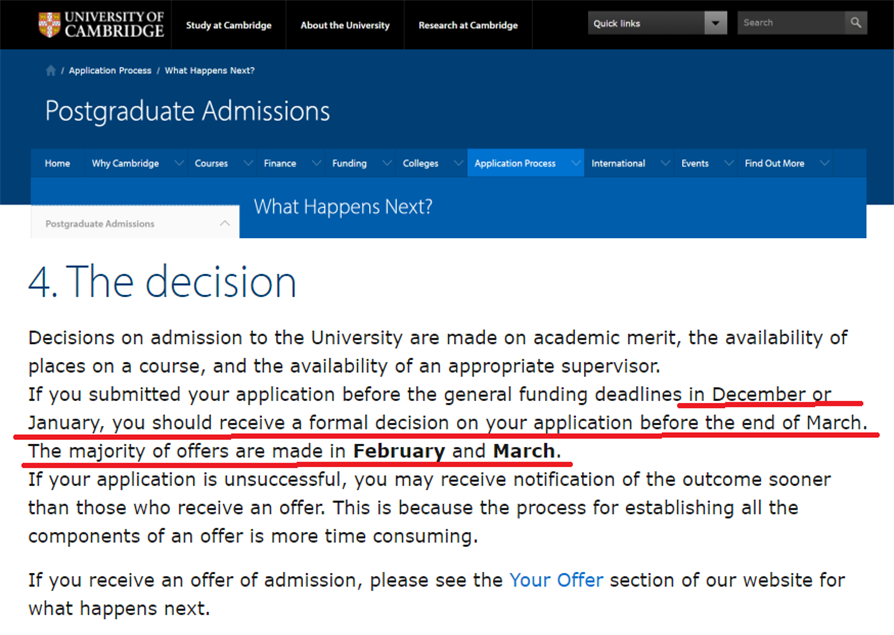The height and width of the screenshot is (635, 894).
Task: Open the Find Out More menu
Action: click(774, 163)
